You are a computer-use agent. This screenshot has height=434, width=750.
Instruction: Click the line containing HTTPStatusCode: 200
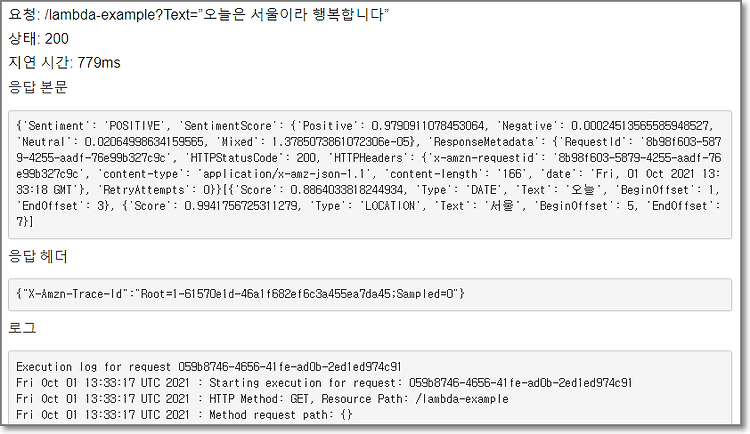coord(368,158)
